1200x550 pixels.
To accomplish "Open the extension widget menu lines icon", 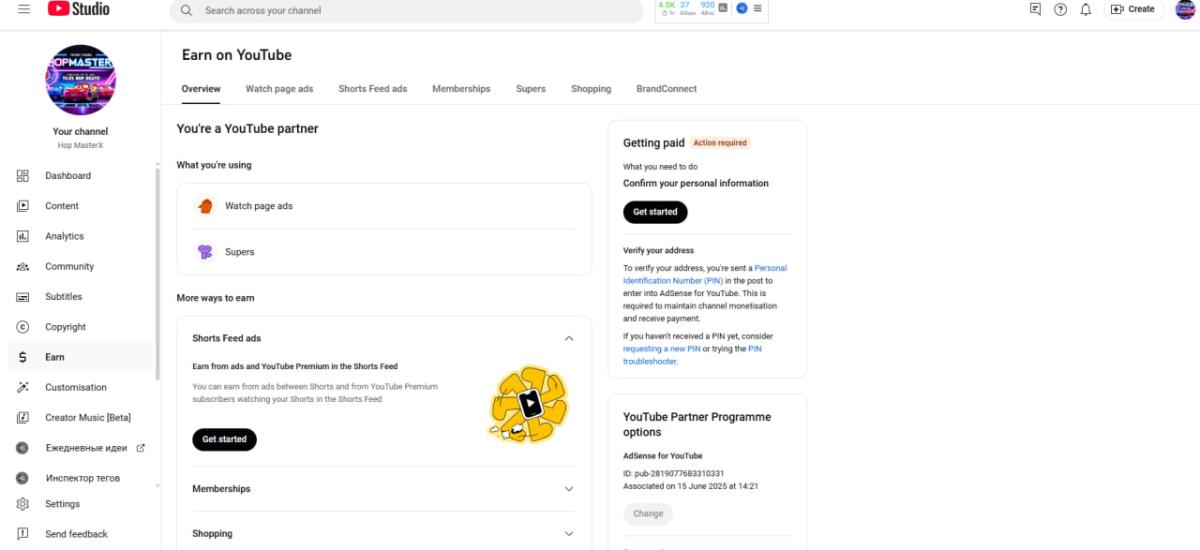I will (757, 8).
